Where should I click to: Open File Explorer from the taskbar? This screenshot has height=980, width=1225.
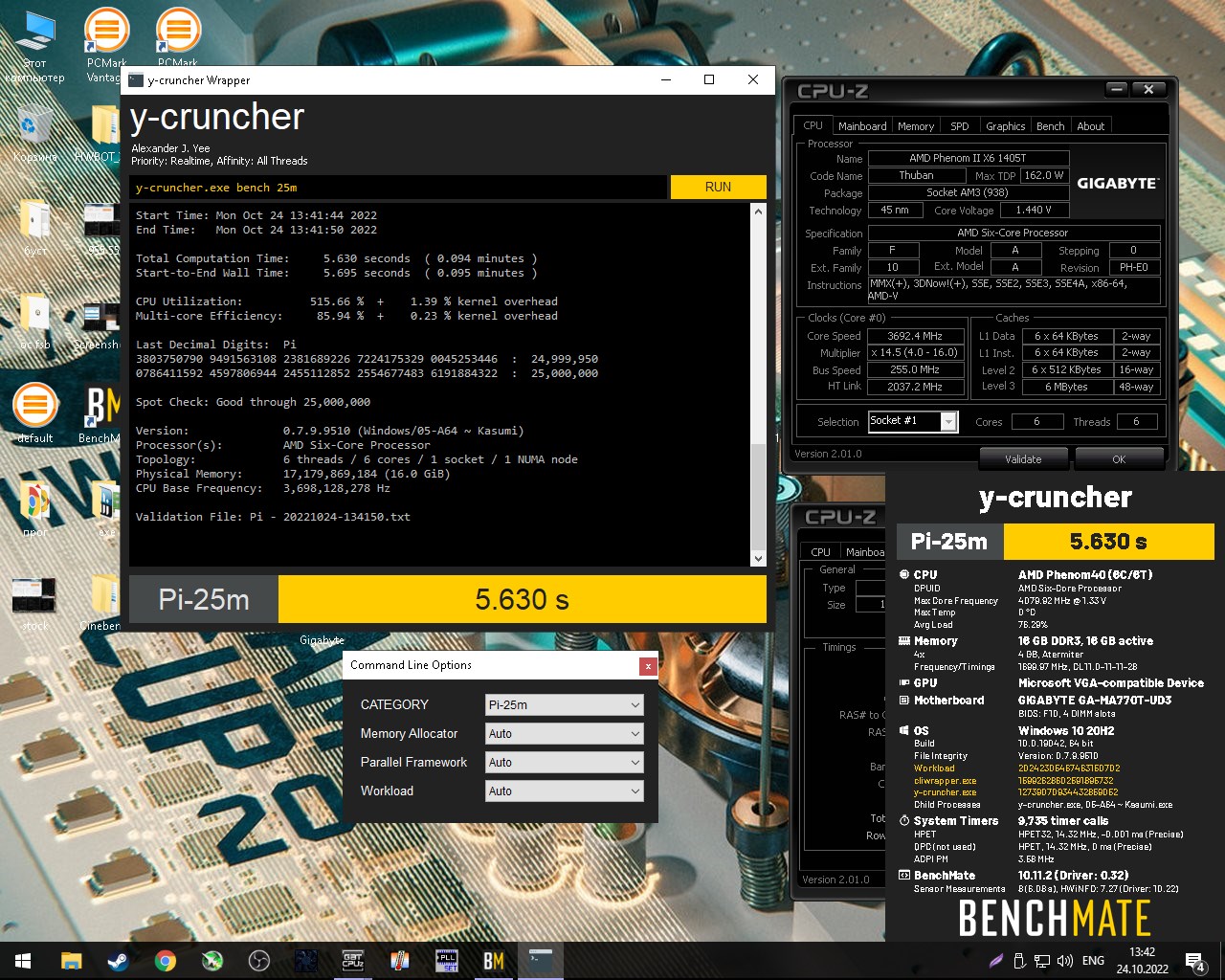(71, 961)
